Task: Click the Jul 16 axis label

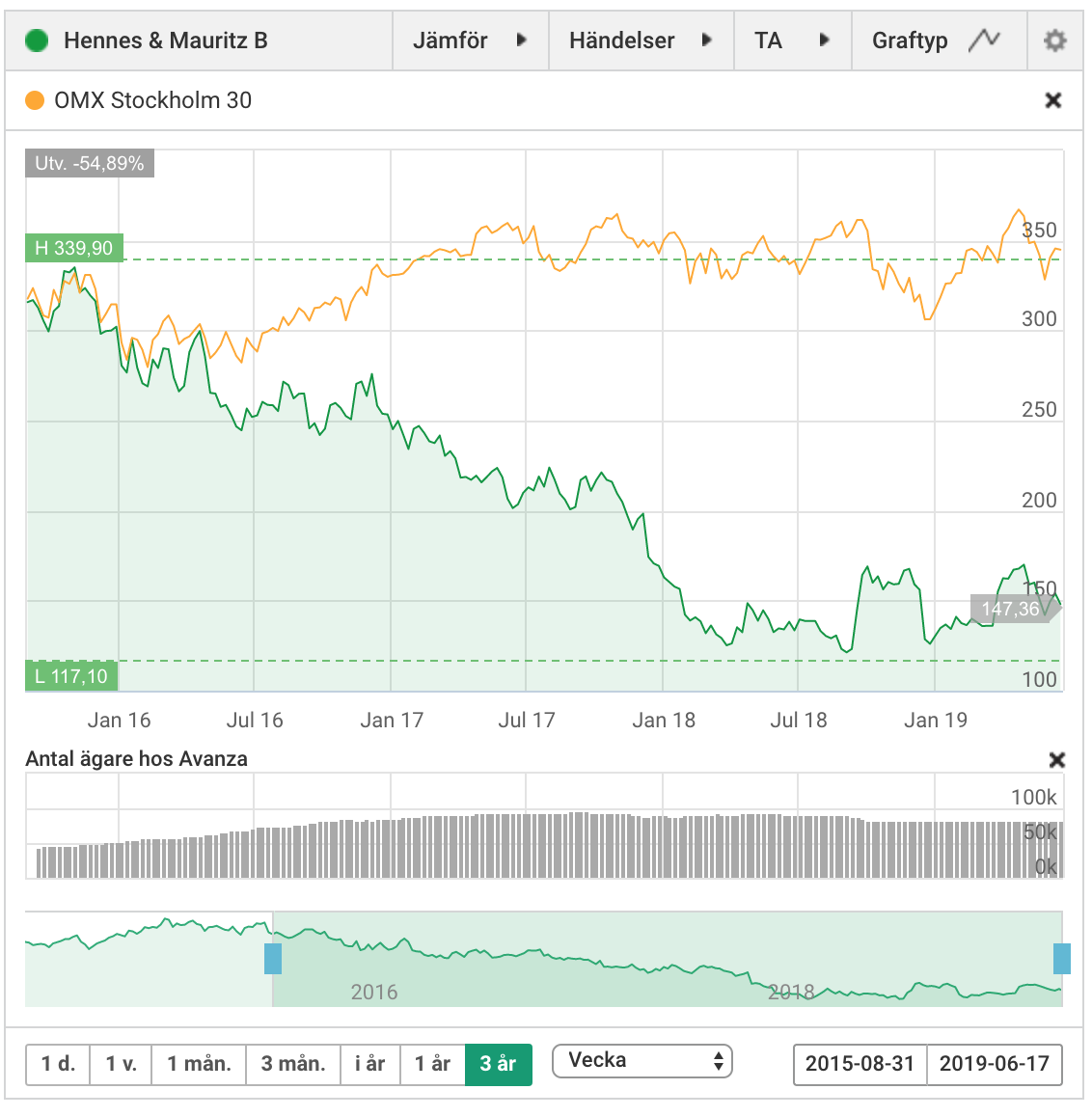Action: pos(255,721)
